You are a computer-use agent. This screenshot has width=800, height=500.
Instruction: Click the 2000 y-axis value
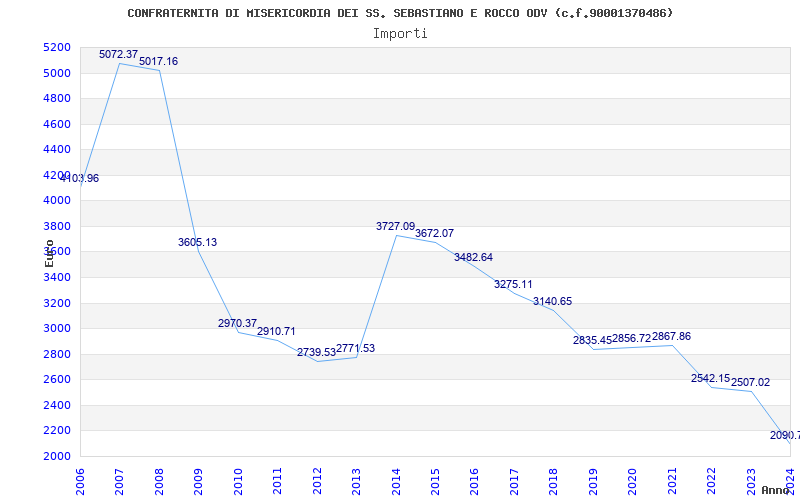(57, 456)
